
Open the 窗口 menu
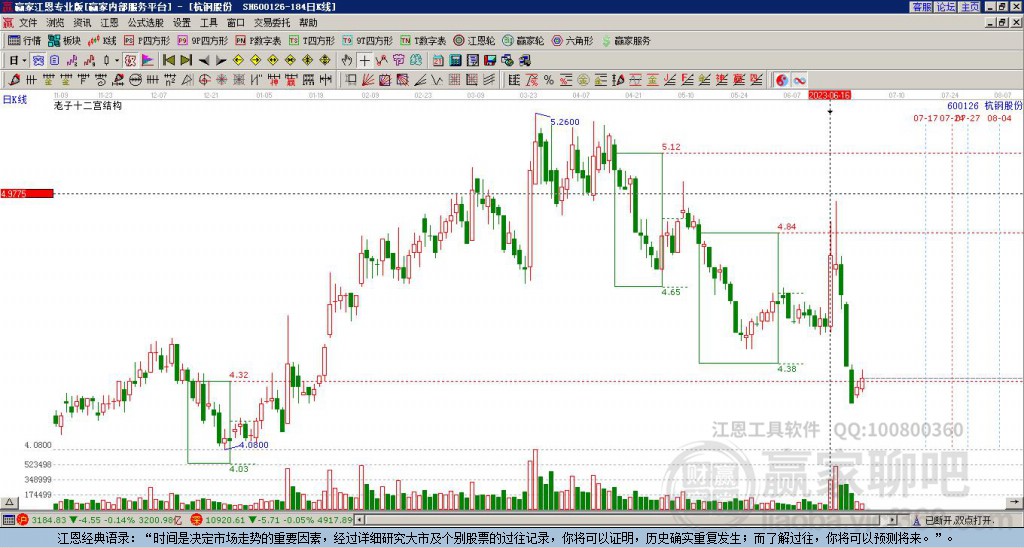[236, 23]
